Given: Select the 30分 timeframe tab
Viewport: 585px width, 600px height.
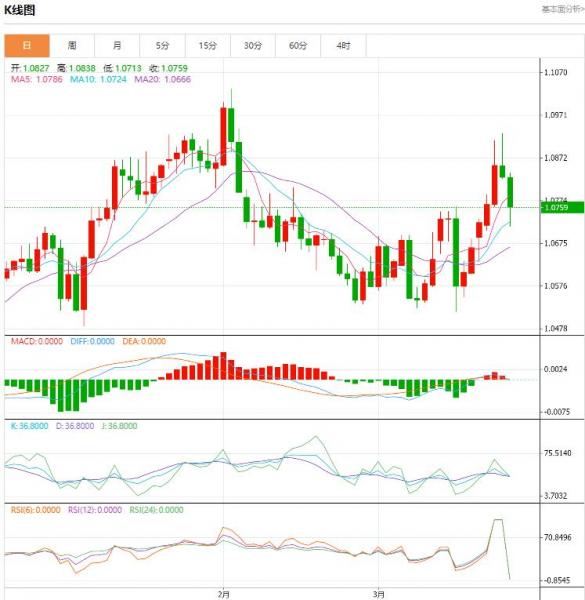Looking at the screenshot, I should 253,46.
